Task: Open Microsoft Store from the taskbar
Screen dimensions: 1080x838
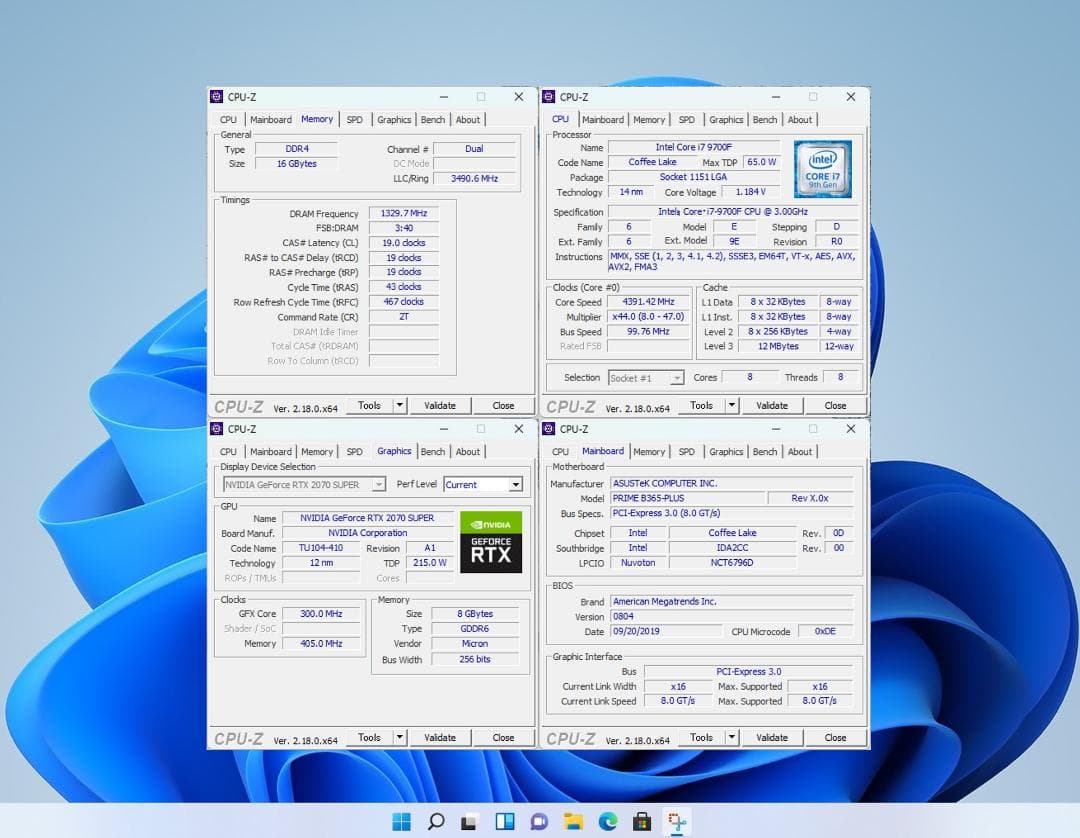Action: tap(642, 821)
